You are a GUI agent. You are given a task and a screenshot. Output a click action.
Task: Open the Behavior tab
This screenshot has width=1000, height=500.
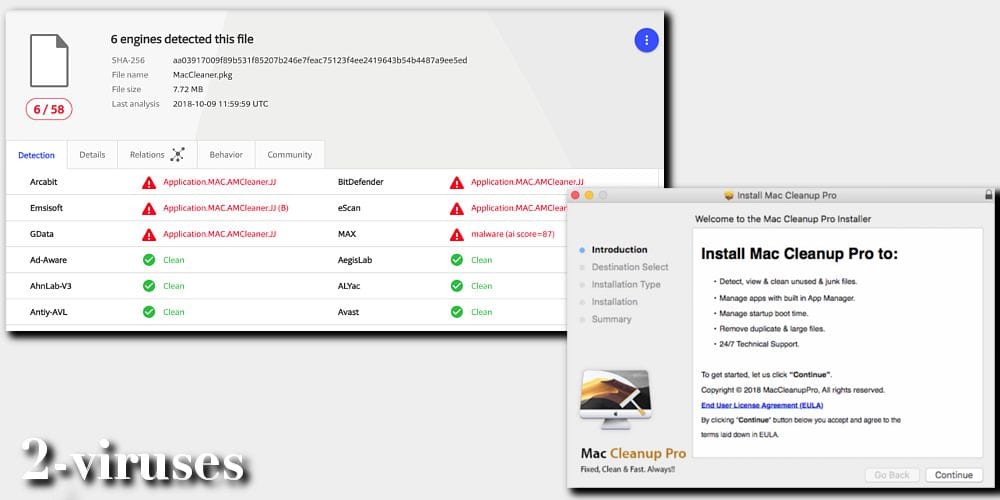click(x=225, y=155)
